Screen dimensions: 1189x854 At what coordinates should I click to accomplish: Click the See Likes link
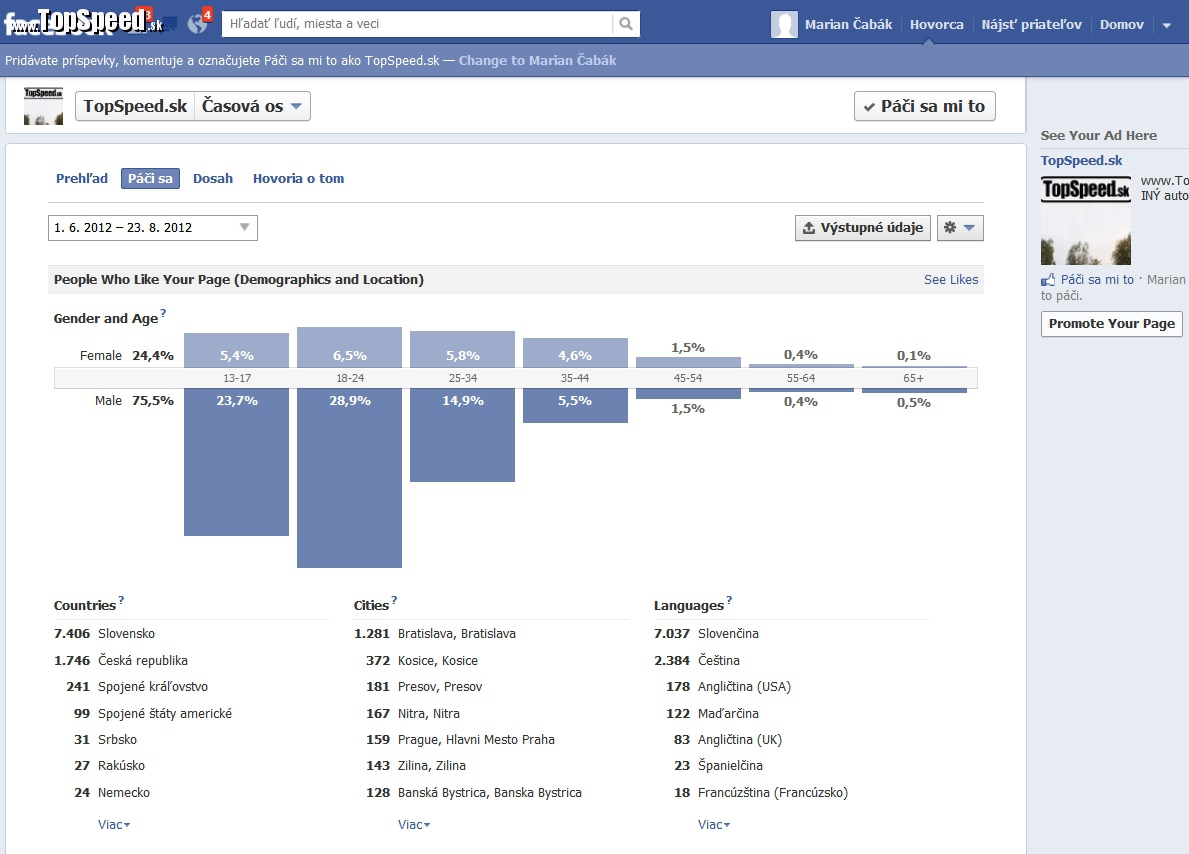tap(951, 280)
